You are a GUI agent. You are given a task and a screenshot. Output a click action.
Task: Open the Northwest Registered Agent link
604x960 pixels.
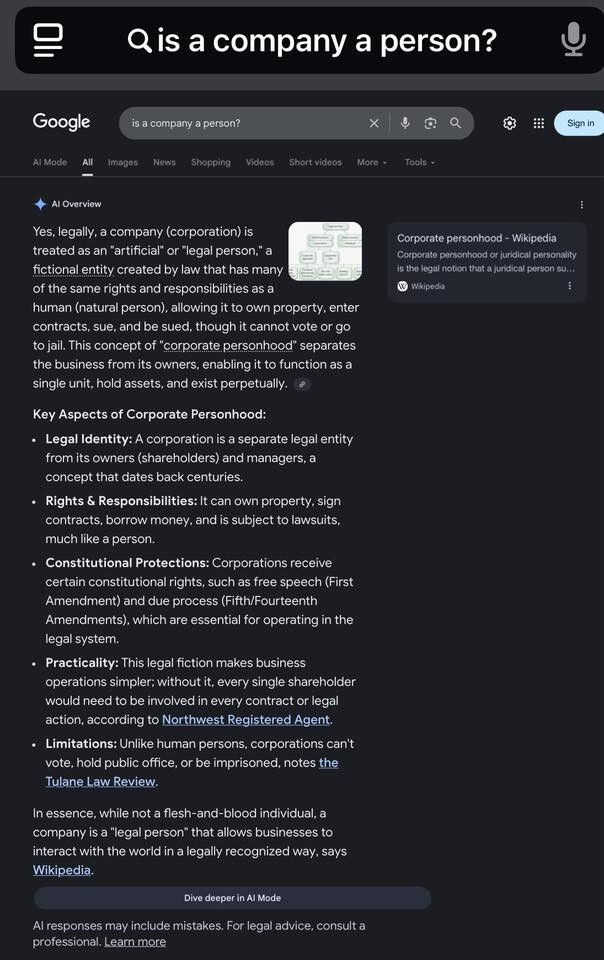[246, 720]
